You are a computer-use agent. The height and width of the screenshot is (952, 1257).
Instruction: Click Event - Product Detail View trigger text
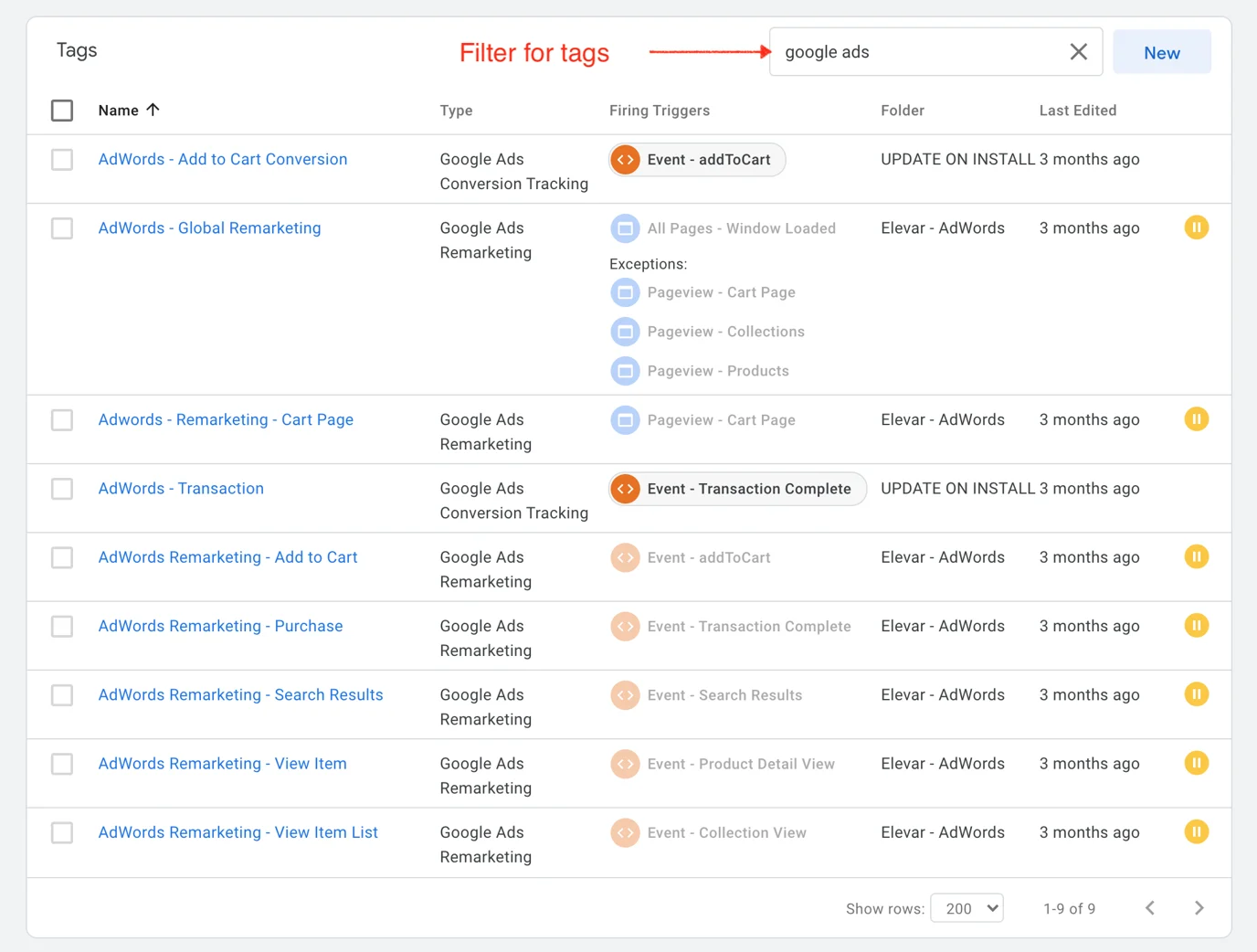(741, 764)
